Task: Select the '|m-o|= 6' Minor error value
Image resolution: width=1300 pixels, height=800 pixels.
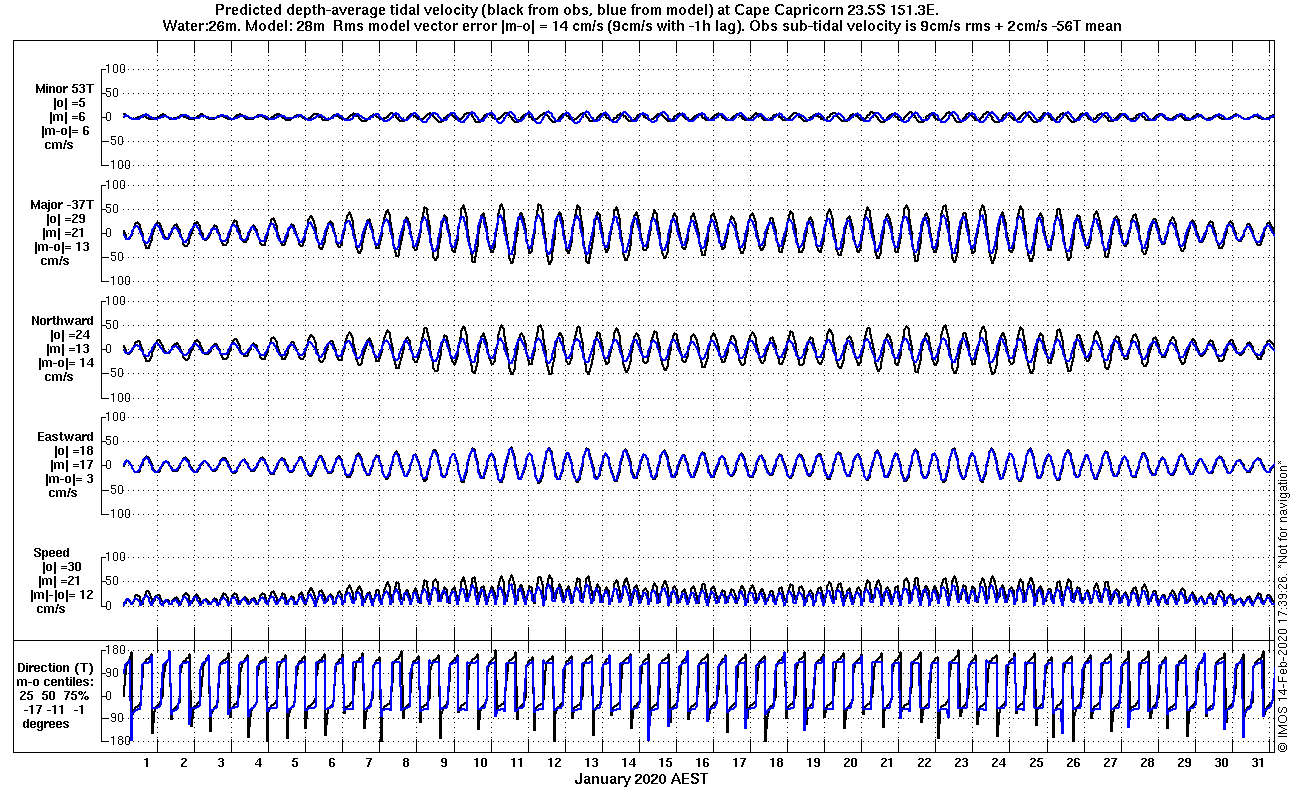Action: click(65, 131)
